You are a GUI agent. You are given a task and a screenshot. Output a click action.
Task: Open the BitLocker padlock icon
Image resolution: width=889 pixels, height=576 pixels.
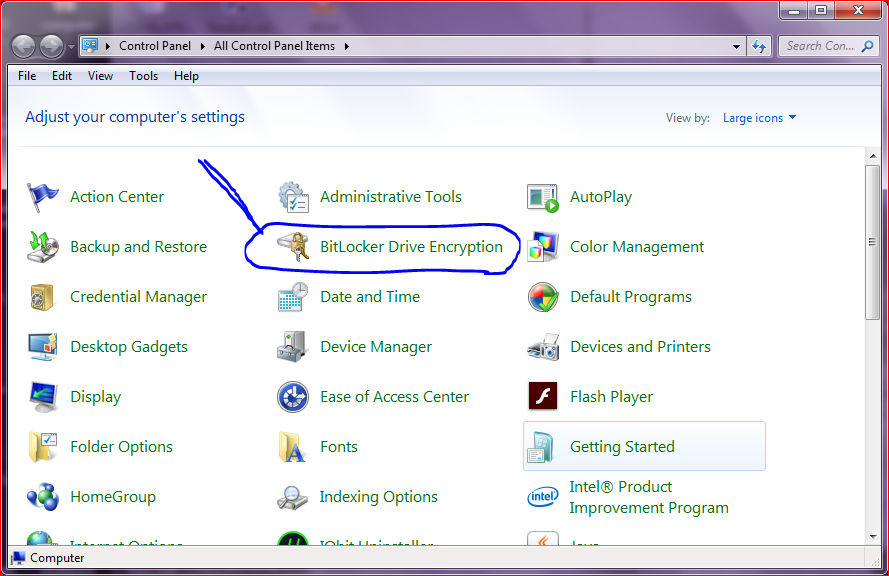[x=293, y=247]
